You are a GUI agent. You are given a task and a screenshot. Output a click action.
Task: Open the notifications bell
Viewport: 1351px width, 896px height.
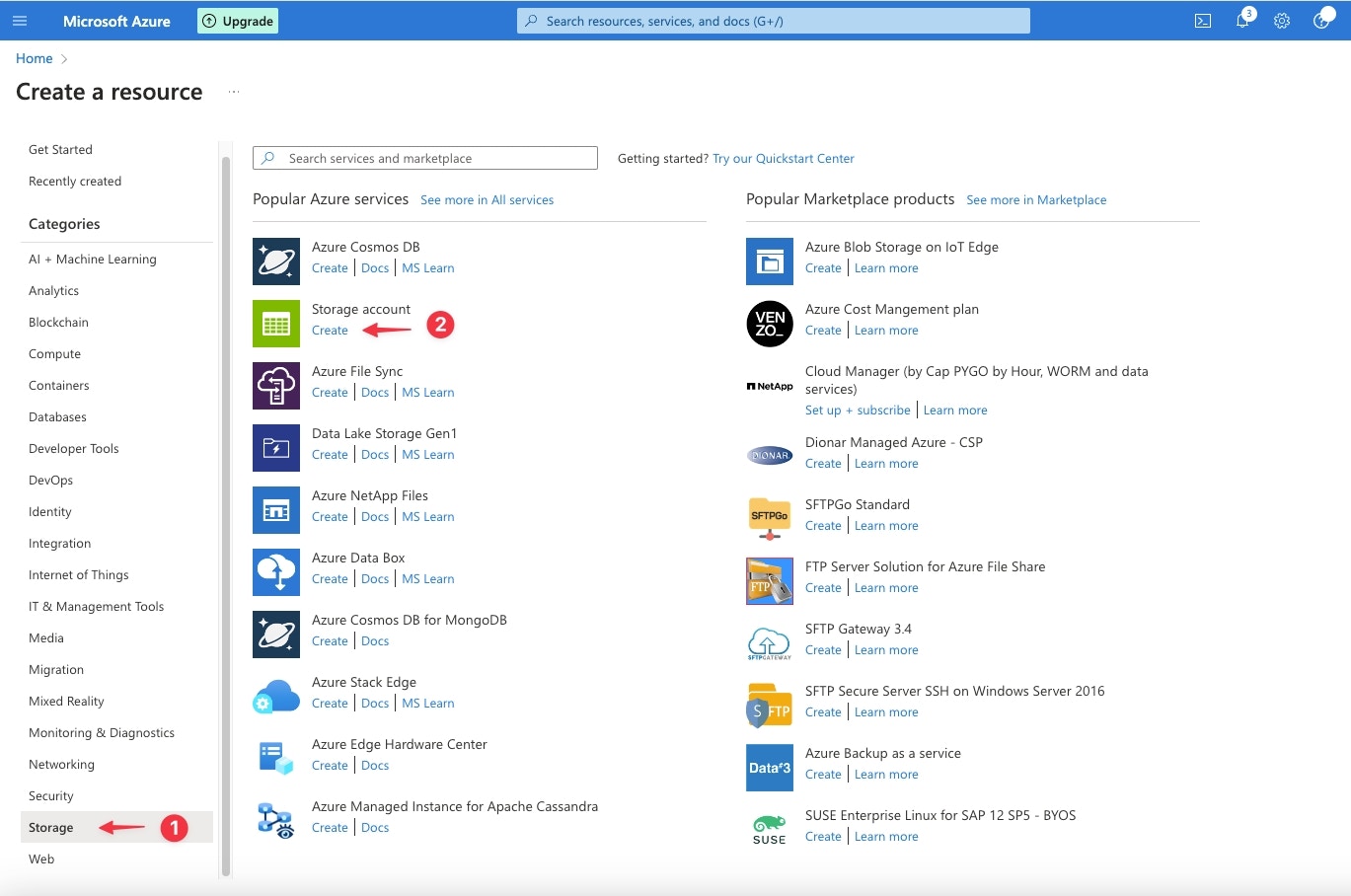coord(1243,20)
